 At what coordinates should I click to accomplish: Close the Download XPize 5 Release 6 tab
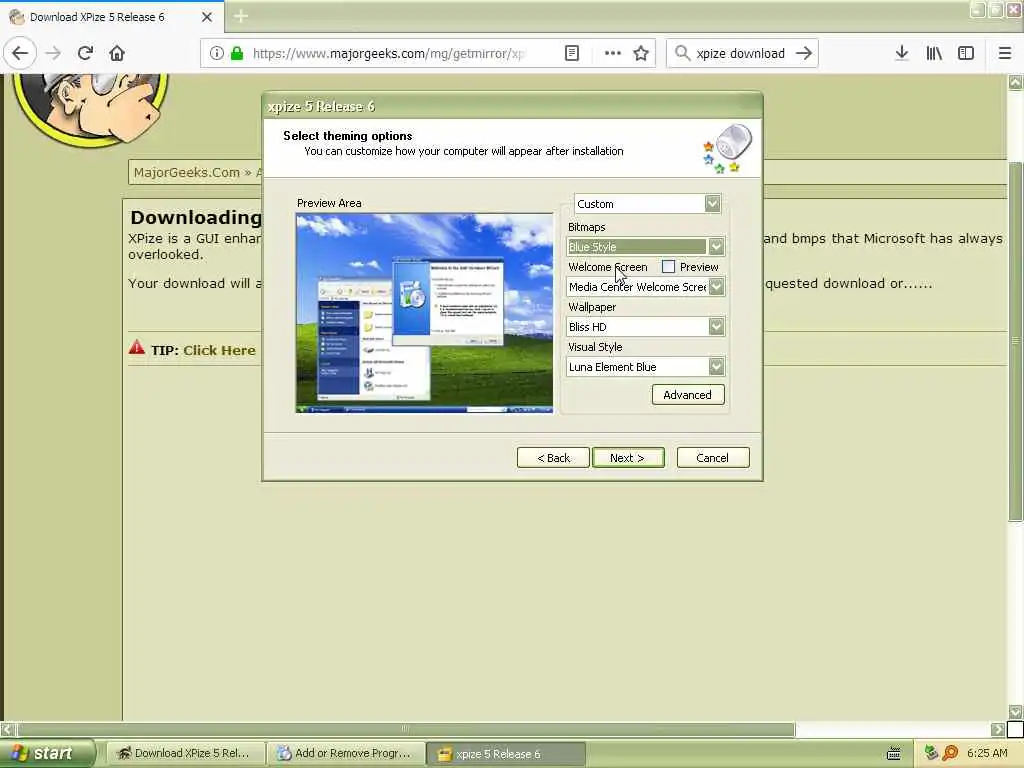(x=206, y=17)
